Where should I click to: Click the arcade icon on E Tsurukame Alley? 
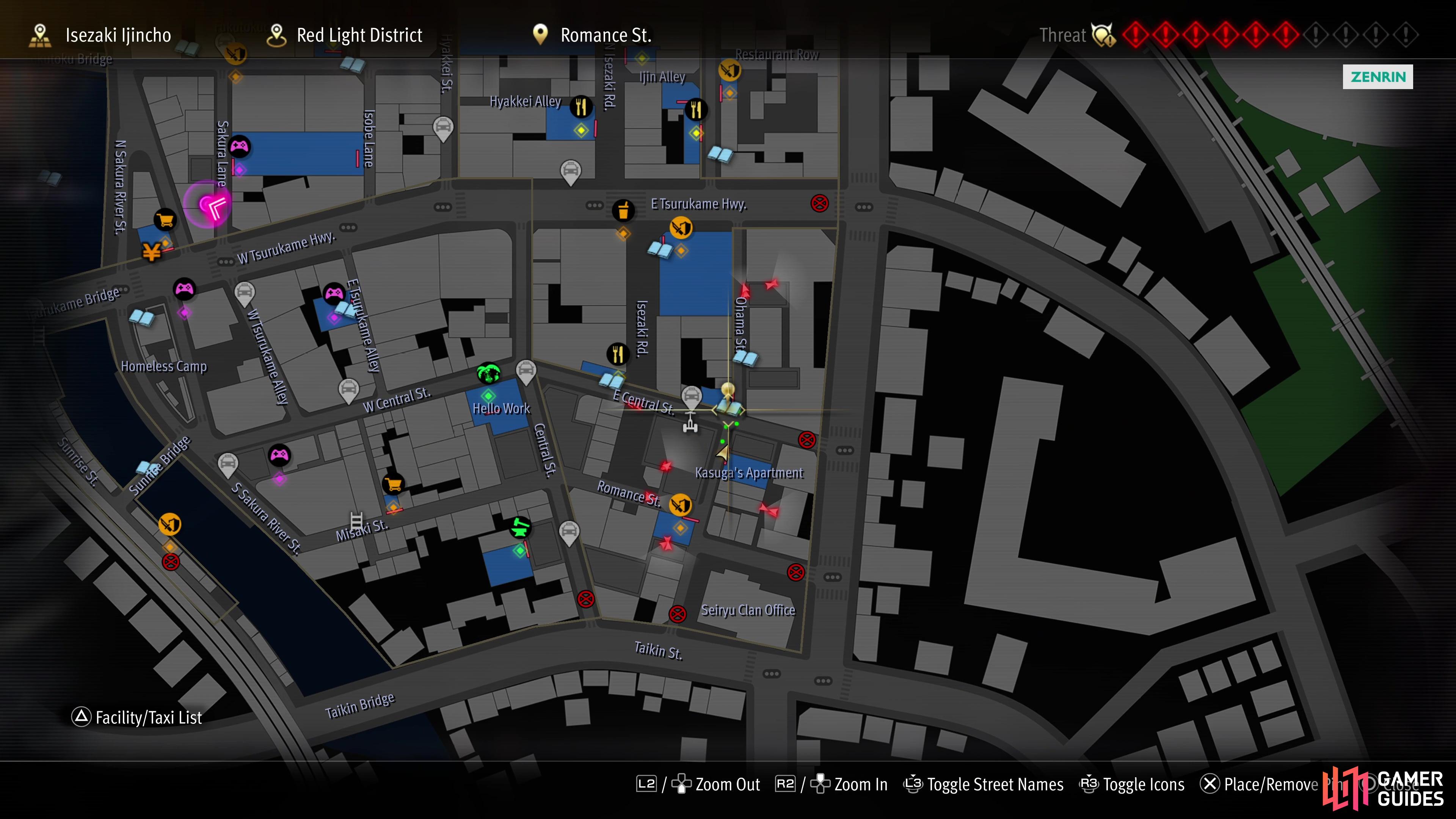click(334, 293)
